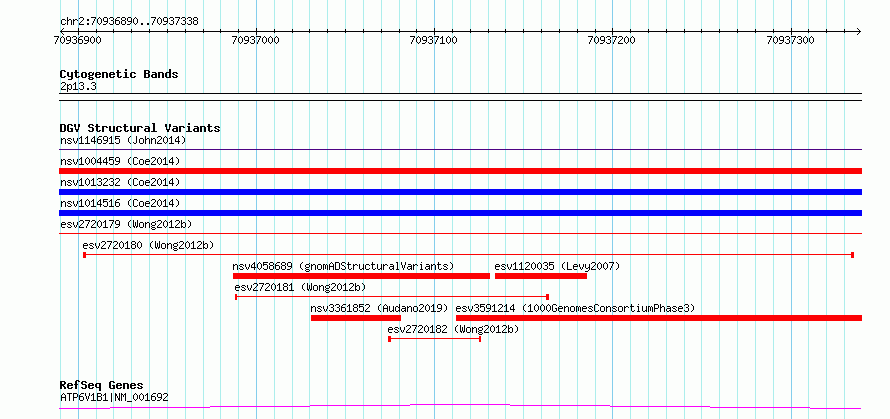Click the RefSeq Genes track heading

[102, 386]
